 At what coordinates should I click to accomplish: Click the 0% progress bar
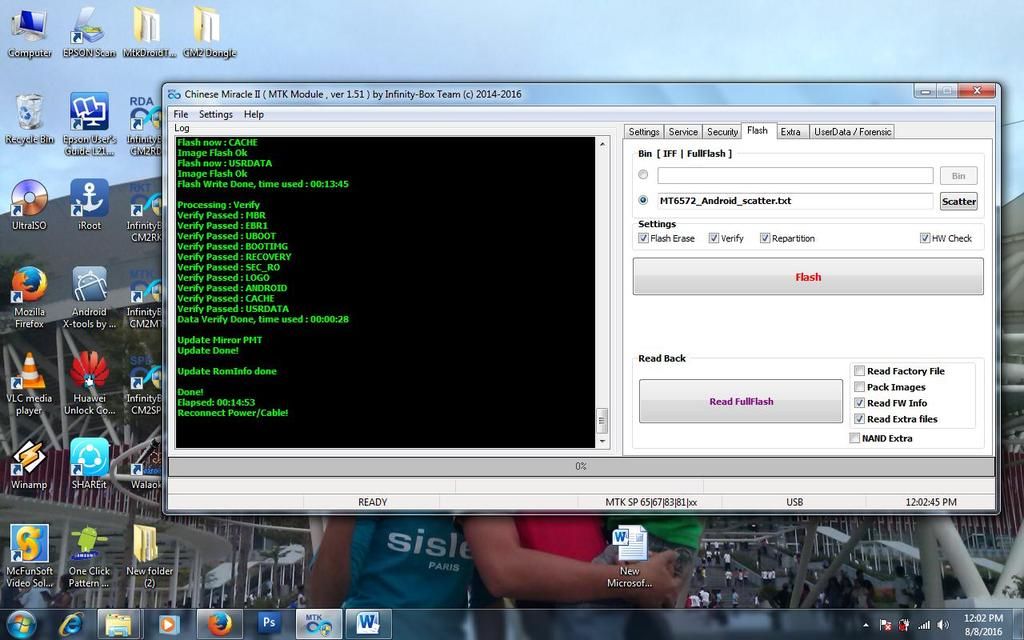tap(580, 466)
